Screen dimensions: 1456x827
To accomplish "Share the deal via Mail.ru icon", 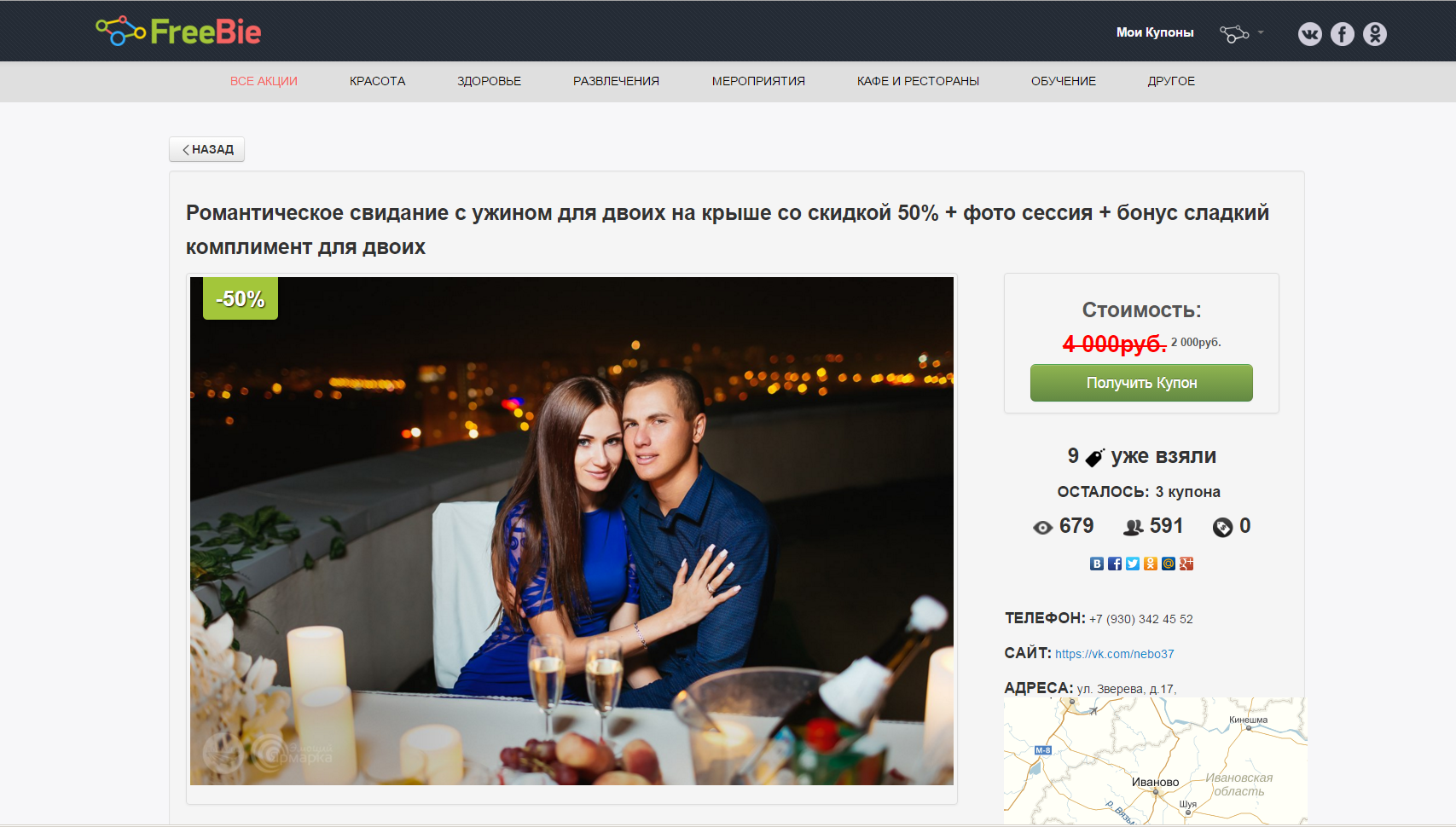I will [1169, 564].
